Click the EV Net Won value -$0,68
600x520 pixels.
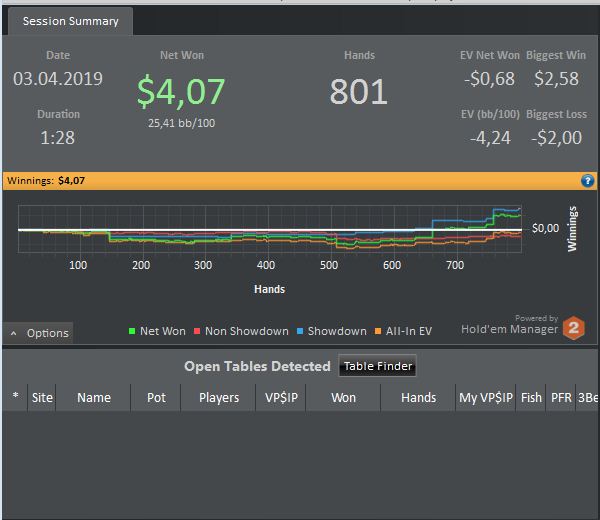(x=489, y=79)
